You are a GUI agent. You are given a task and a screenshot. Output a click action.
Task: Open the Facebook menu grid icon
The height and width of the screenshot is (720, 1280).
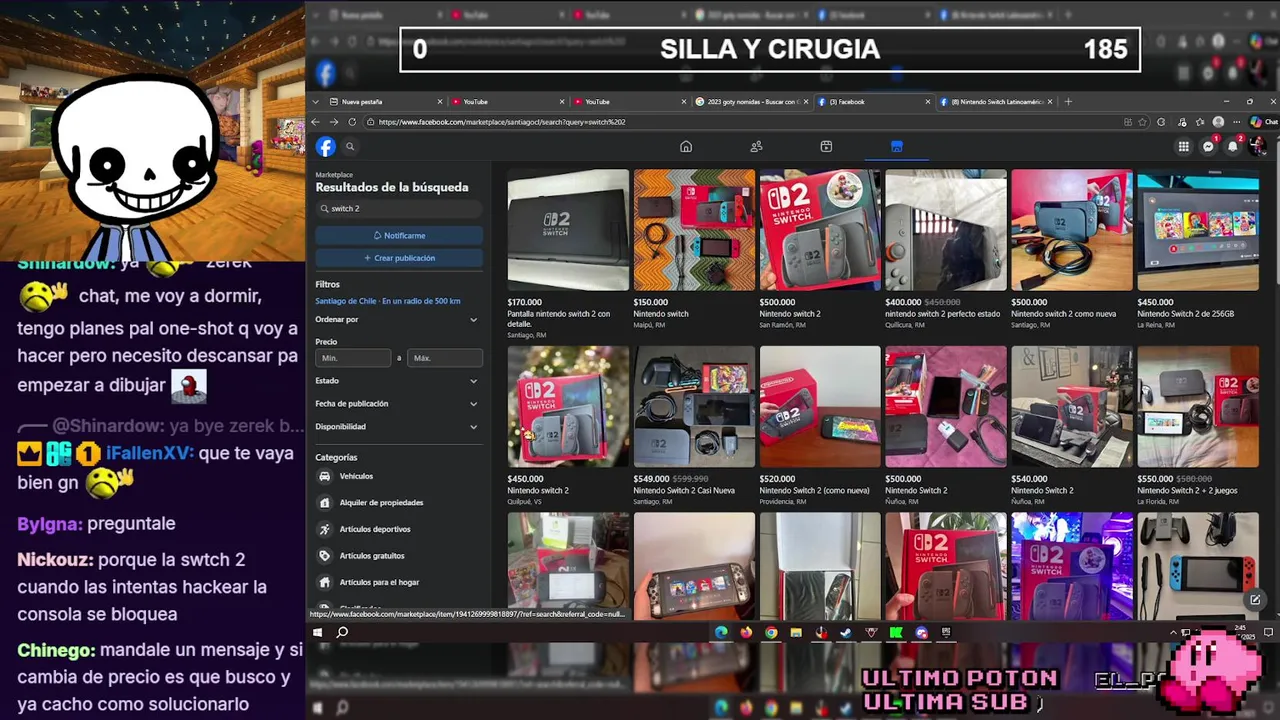click(x=1184, y=147)
